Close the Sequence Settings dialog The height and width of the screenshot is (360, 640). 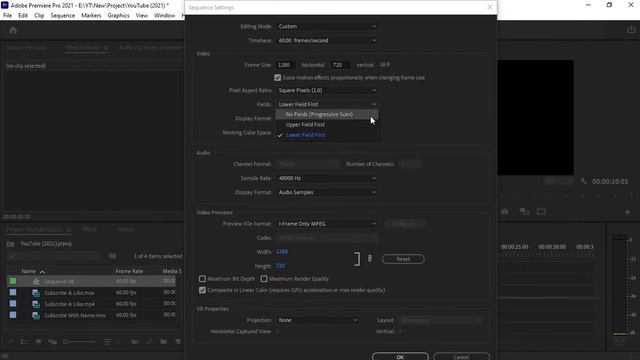click(490, 7)
